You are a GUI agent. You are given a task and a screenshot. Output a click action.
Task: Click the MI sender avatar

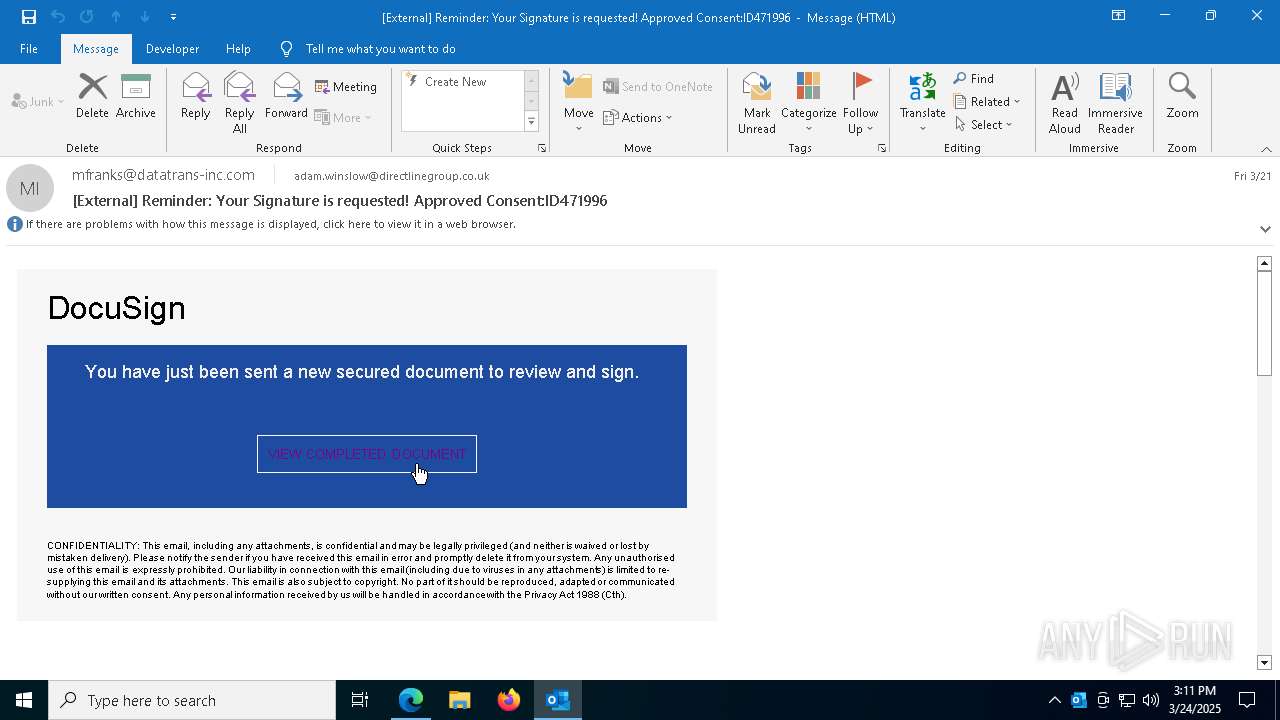[x=30, y=188]
